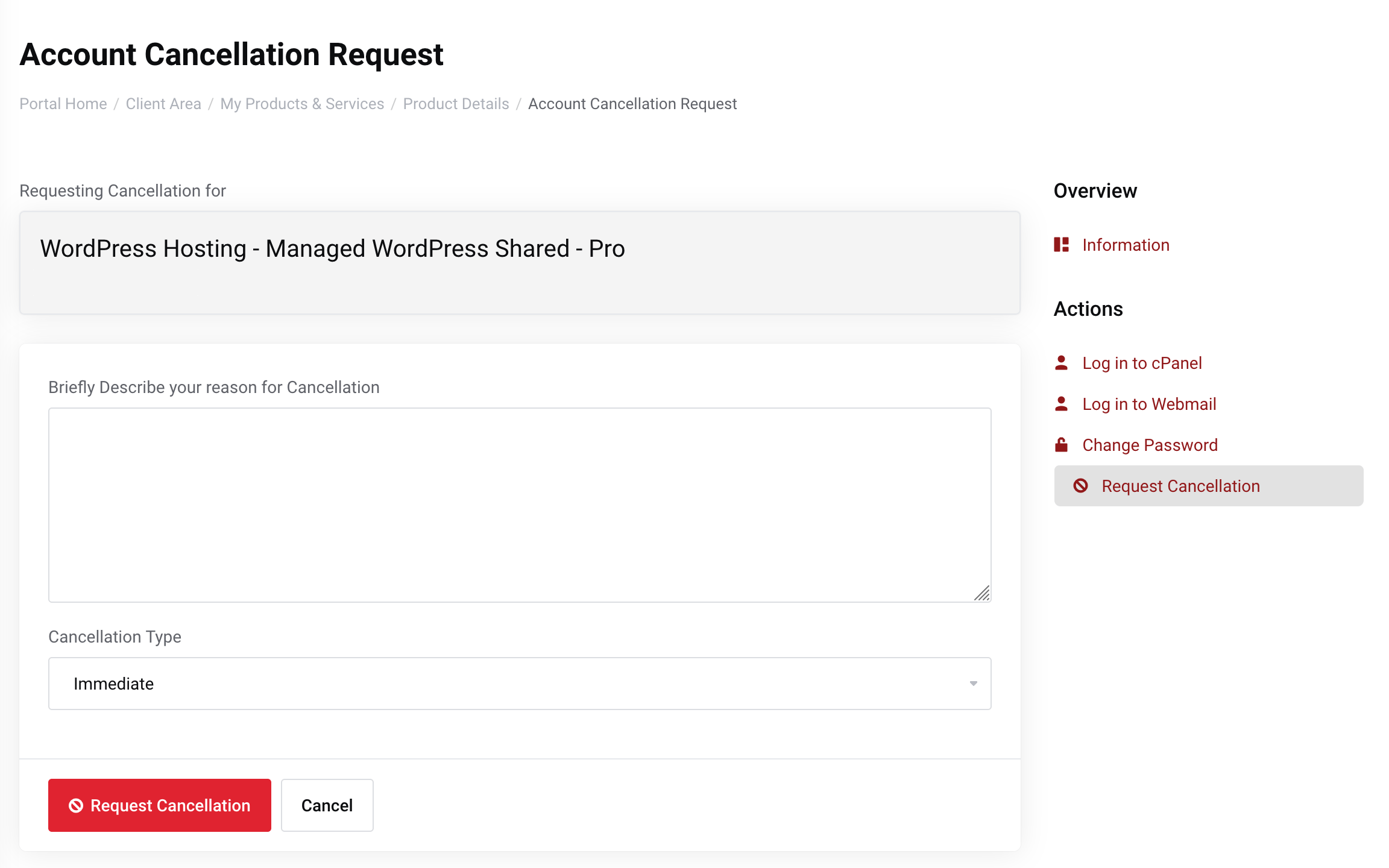Open the Information overview link

tap(1126, 245)
